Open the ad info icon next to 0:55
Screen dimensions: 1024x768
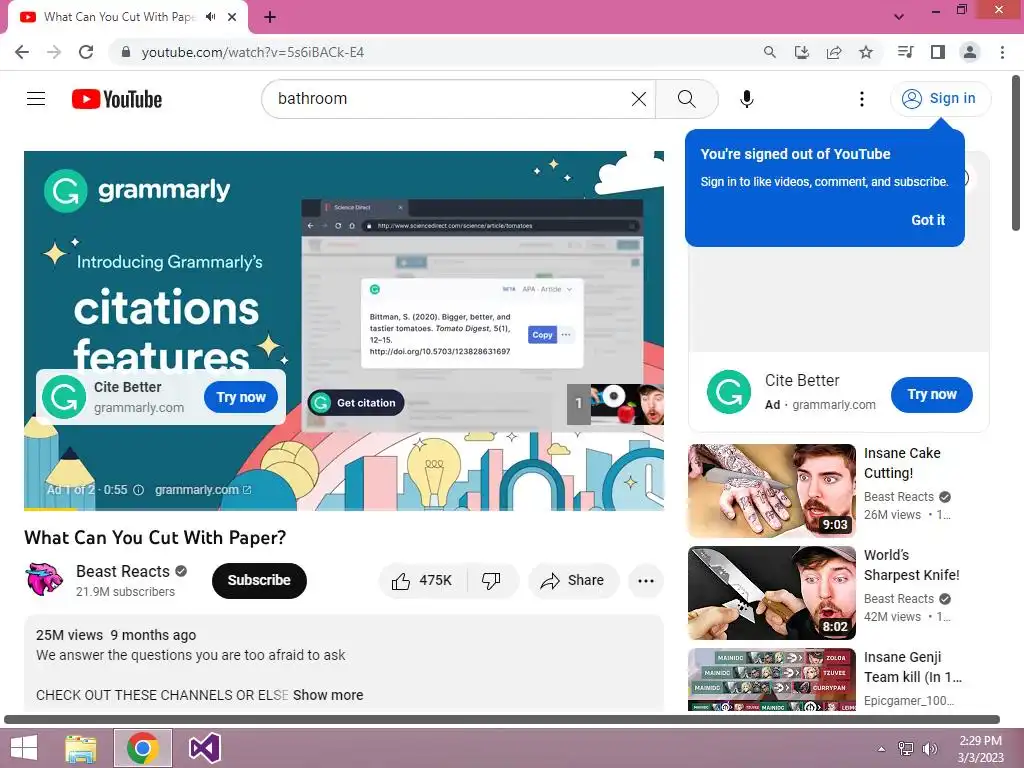pos(138,490)
